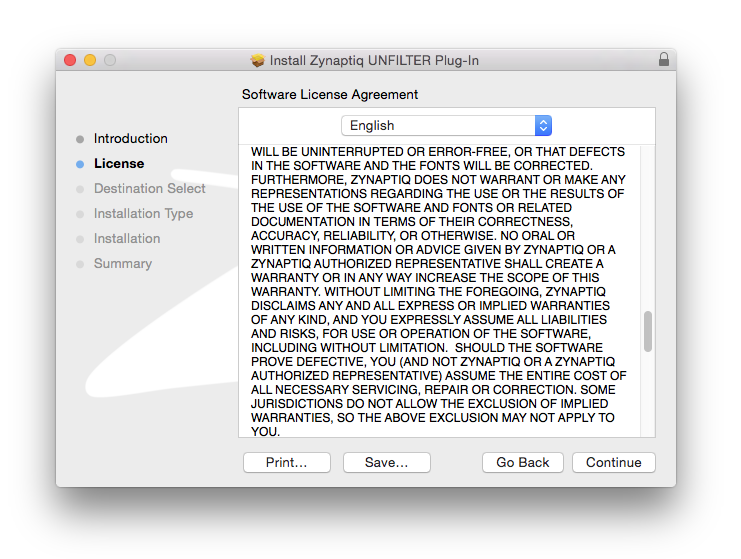The image size is (741, 559).
Task: Click the Destination Select step
Action: [x=149, y=189]
